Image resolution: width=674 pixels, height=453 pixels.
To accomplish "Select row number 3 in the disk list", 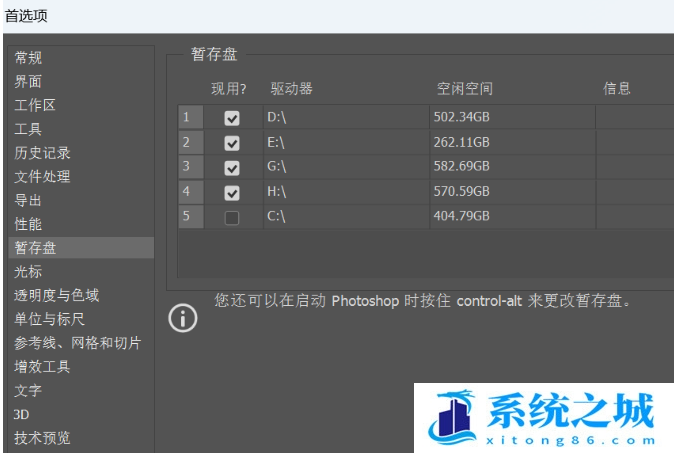I will (191, 166).
